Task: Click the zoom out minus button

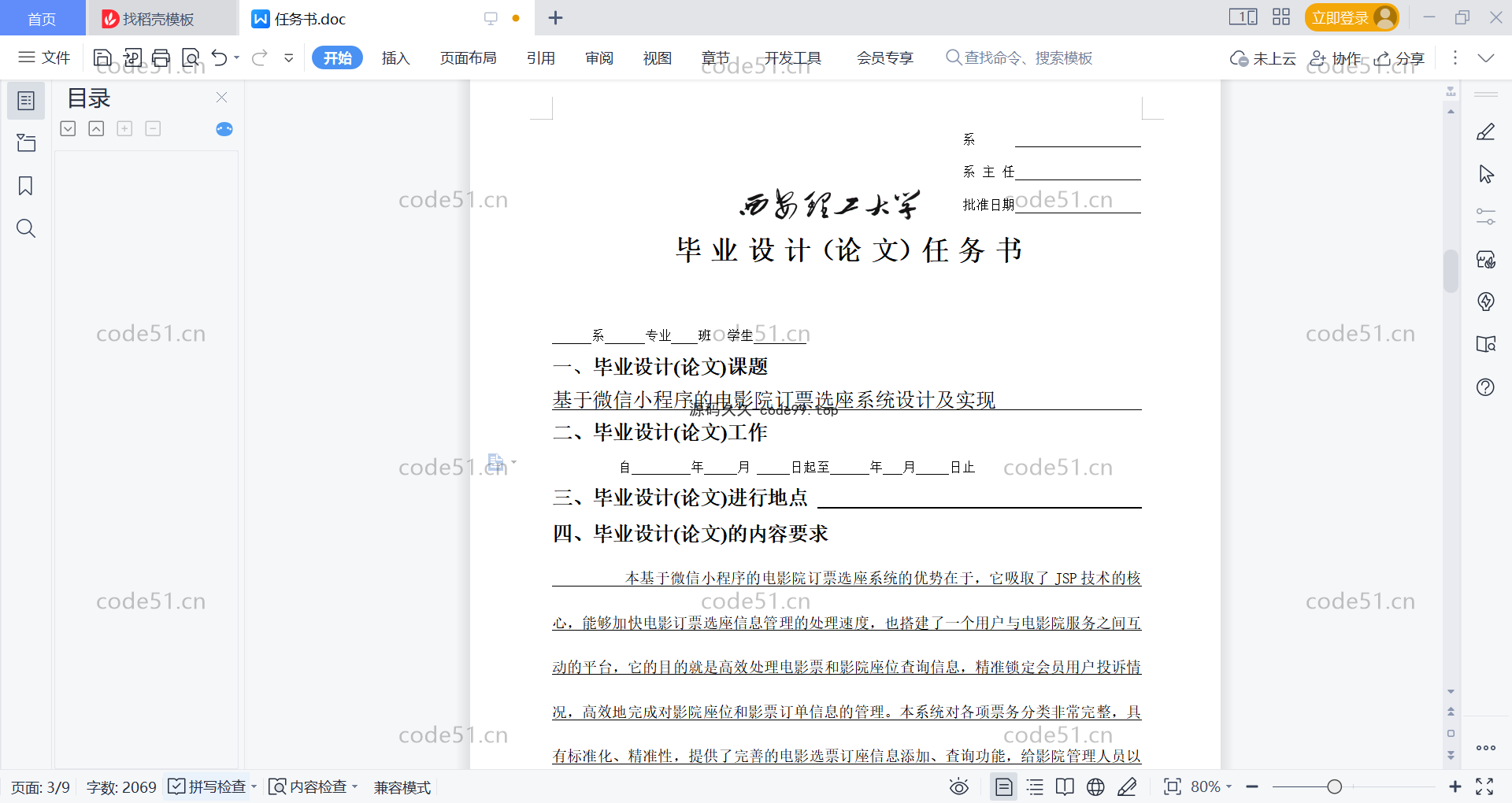Action: click(1252, 786)
